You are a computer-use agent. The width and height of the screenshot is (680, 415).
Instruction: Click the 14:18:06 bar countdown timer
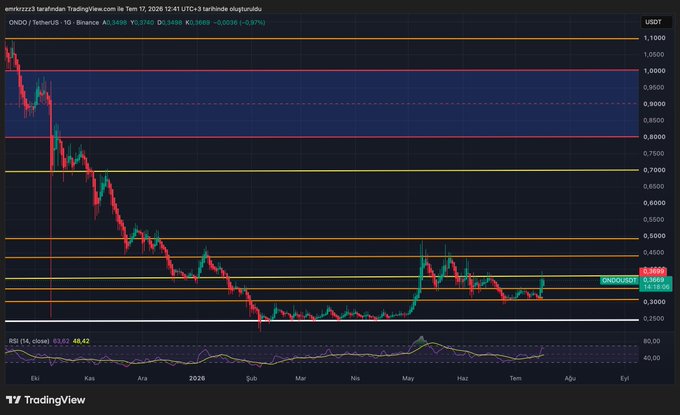[656, 287]
